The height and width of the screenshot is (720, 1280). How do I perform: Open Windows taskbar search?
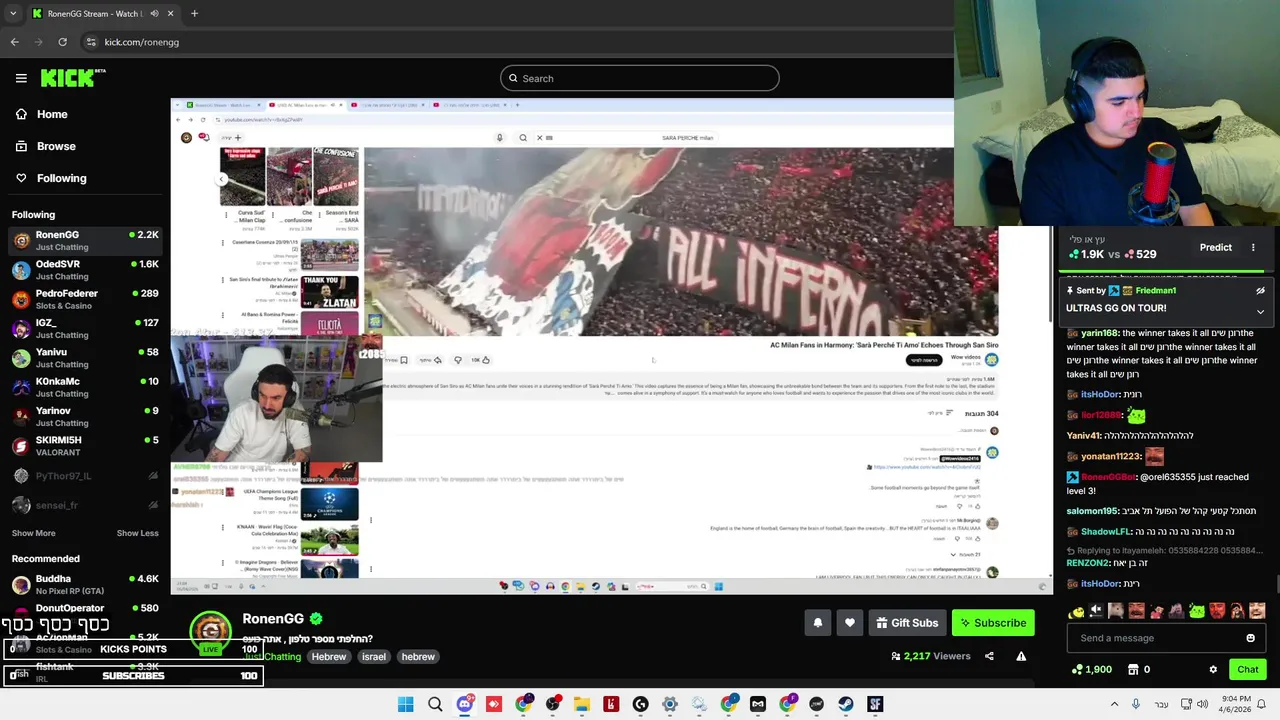(x=435, y=704)
